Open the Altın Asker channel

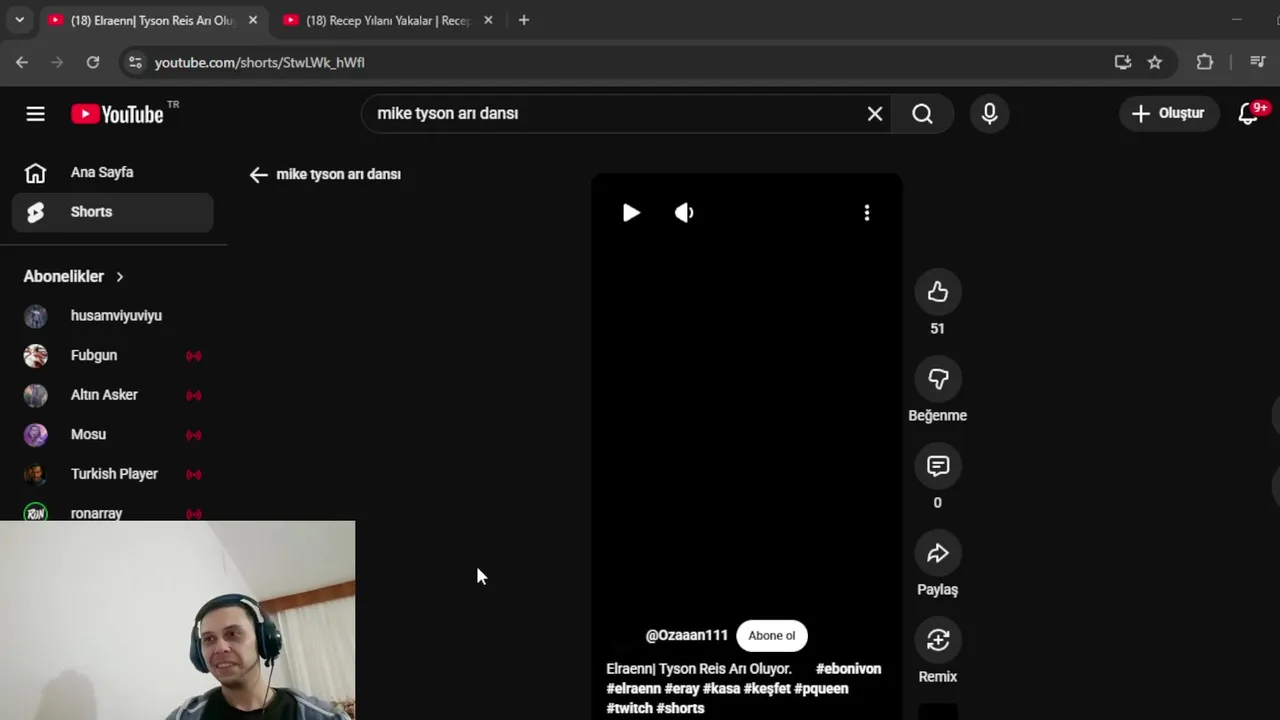pyautogui.click(x=112, y=395)
